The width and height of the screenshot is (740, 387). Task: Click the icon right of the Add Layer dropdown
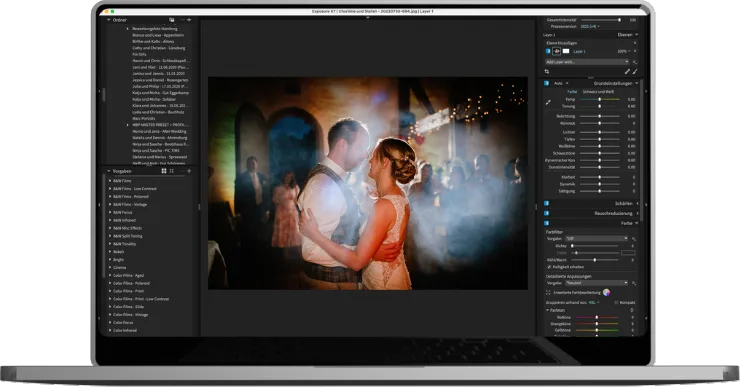(635, 62)
